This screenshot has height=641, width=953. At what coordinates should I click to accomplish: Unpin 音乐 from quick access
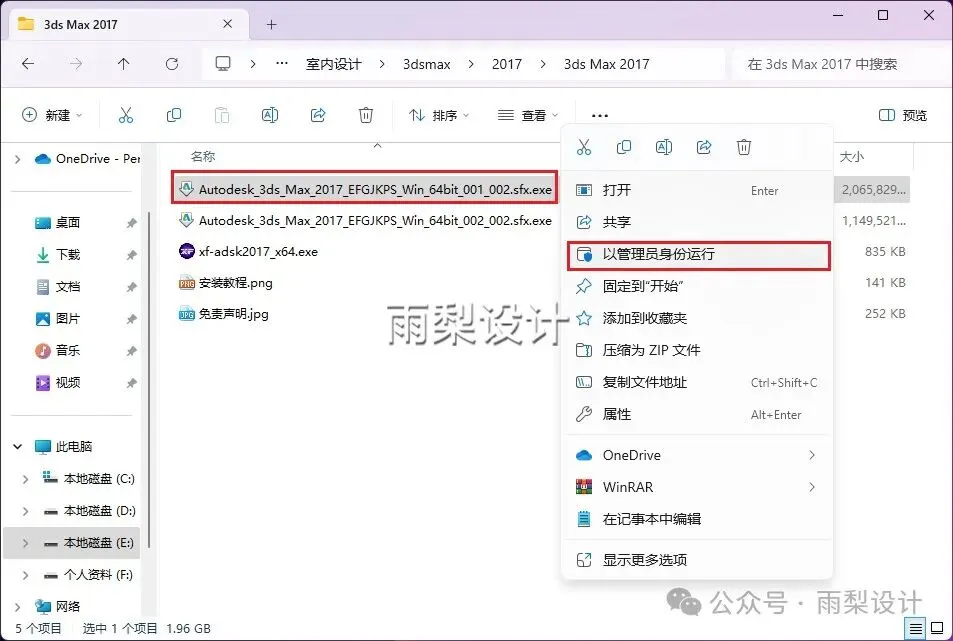pyautogui.click(x=131, y=351)
